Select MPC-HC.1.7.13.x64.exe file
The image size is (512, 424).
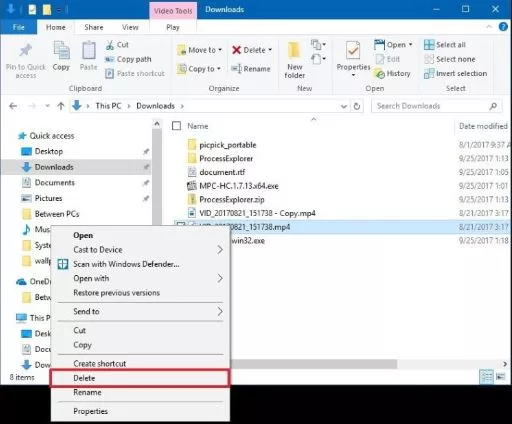(239, 186)
